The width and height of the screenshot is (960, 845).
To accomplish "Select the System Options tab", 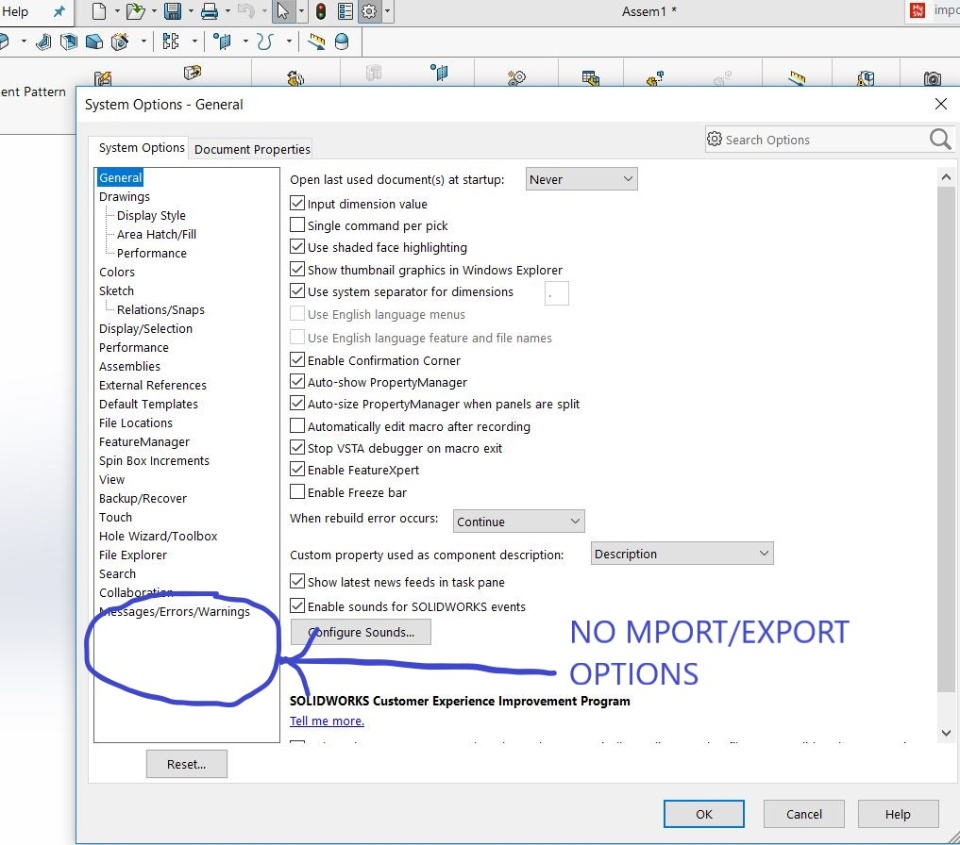I will coord(141,148).
